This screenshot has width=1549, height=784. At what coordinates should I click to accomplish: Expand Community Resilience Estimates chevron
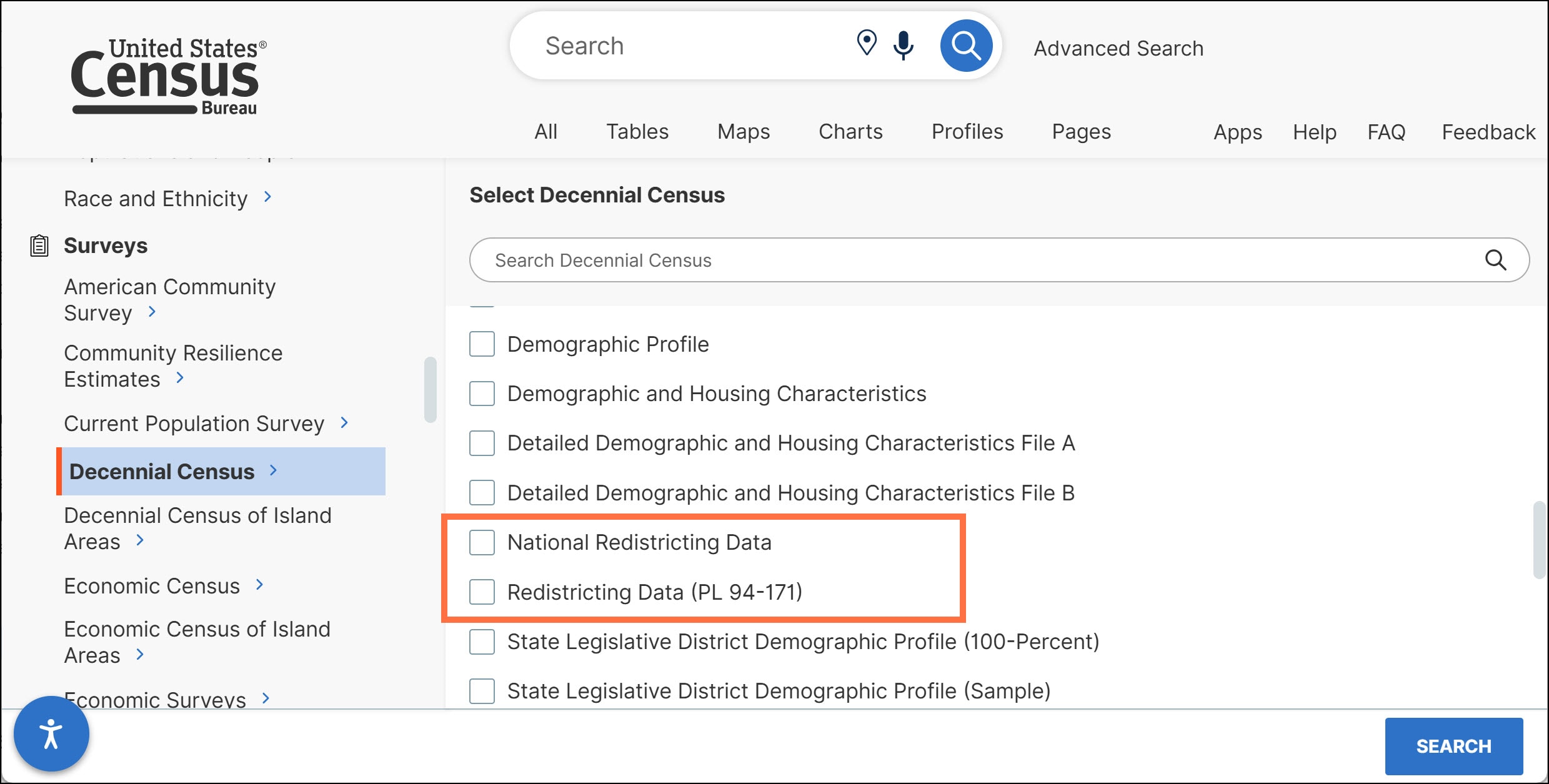coord(180,377)
